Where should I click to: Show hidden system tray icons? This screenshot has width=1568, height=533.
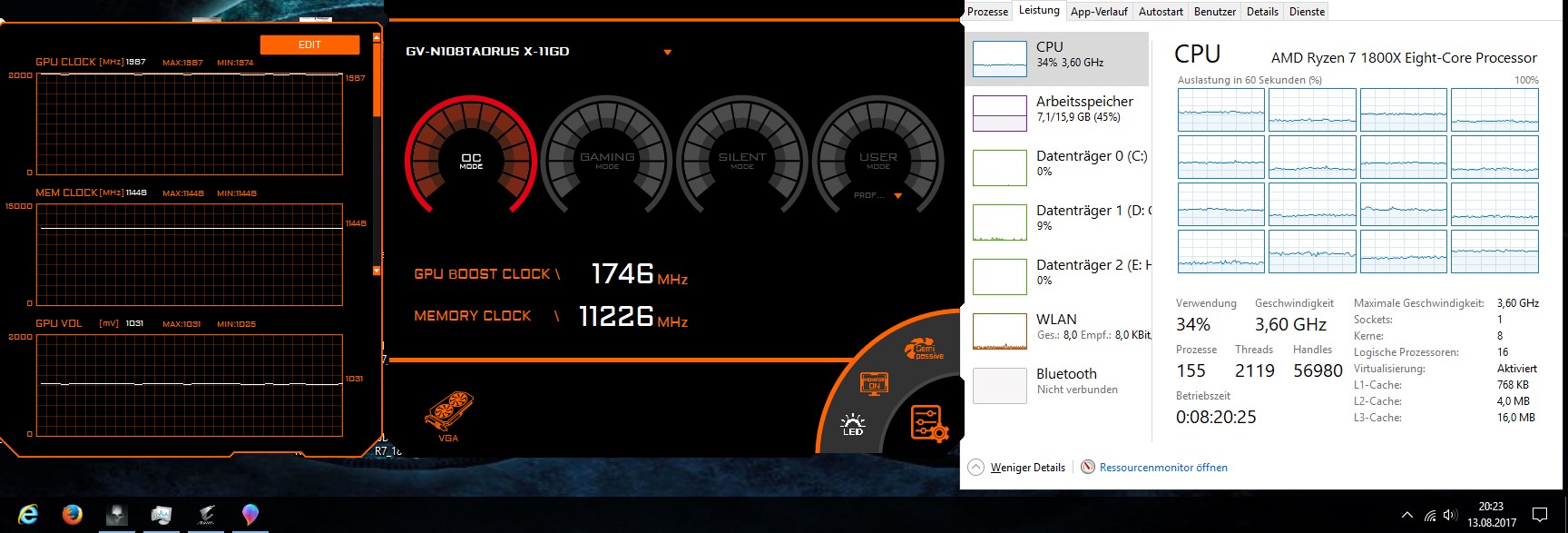(1407, 515)
